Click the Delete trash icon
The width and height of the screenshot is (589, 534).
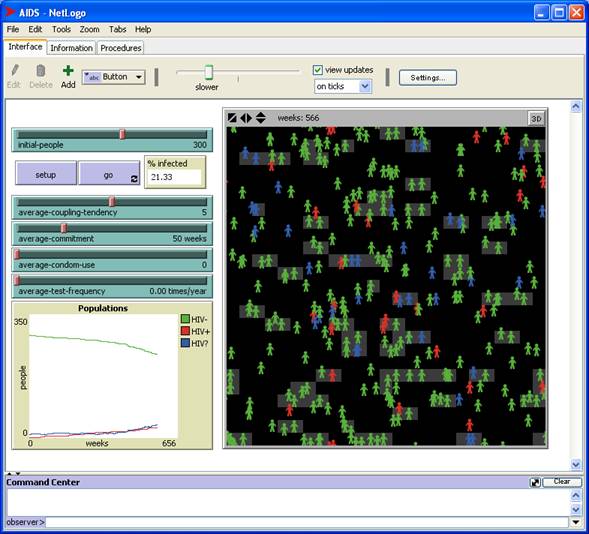pyautogui.click(x=41, y=71)
